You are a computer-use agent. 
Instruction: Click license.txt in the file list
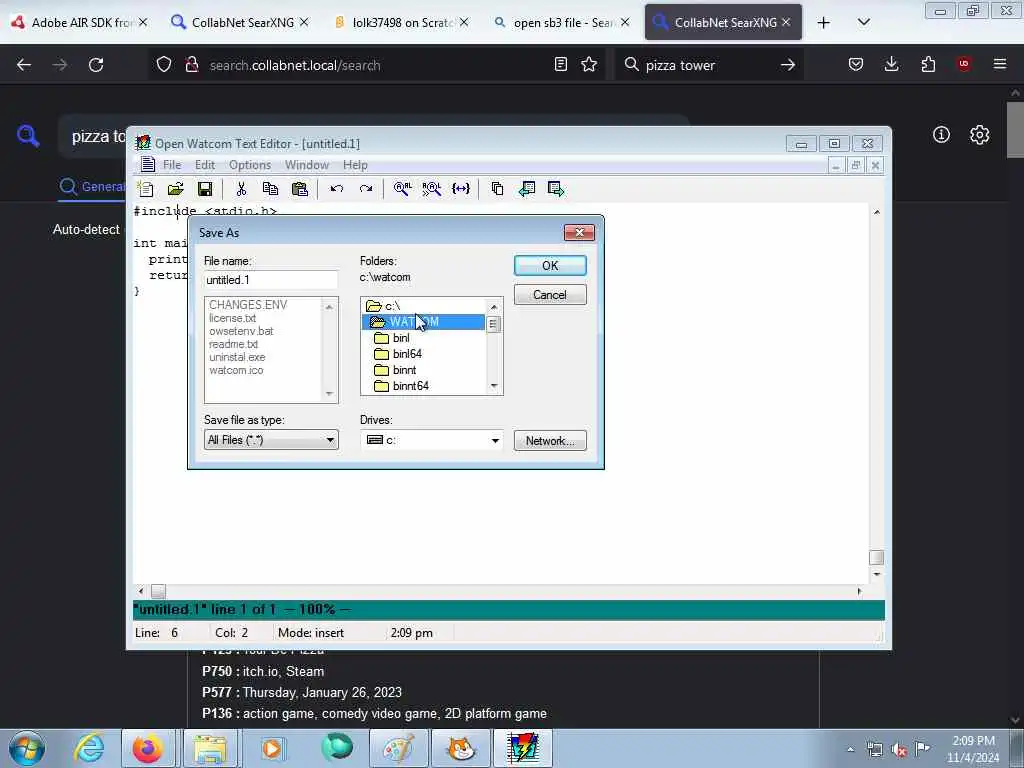pyautogui.click(x=232, y=318)
